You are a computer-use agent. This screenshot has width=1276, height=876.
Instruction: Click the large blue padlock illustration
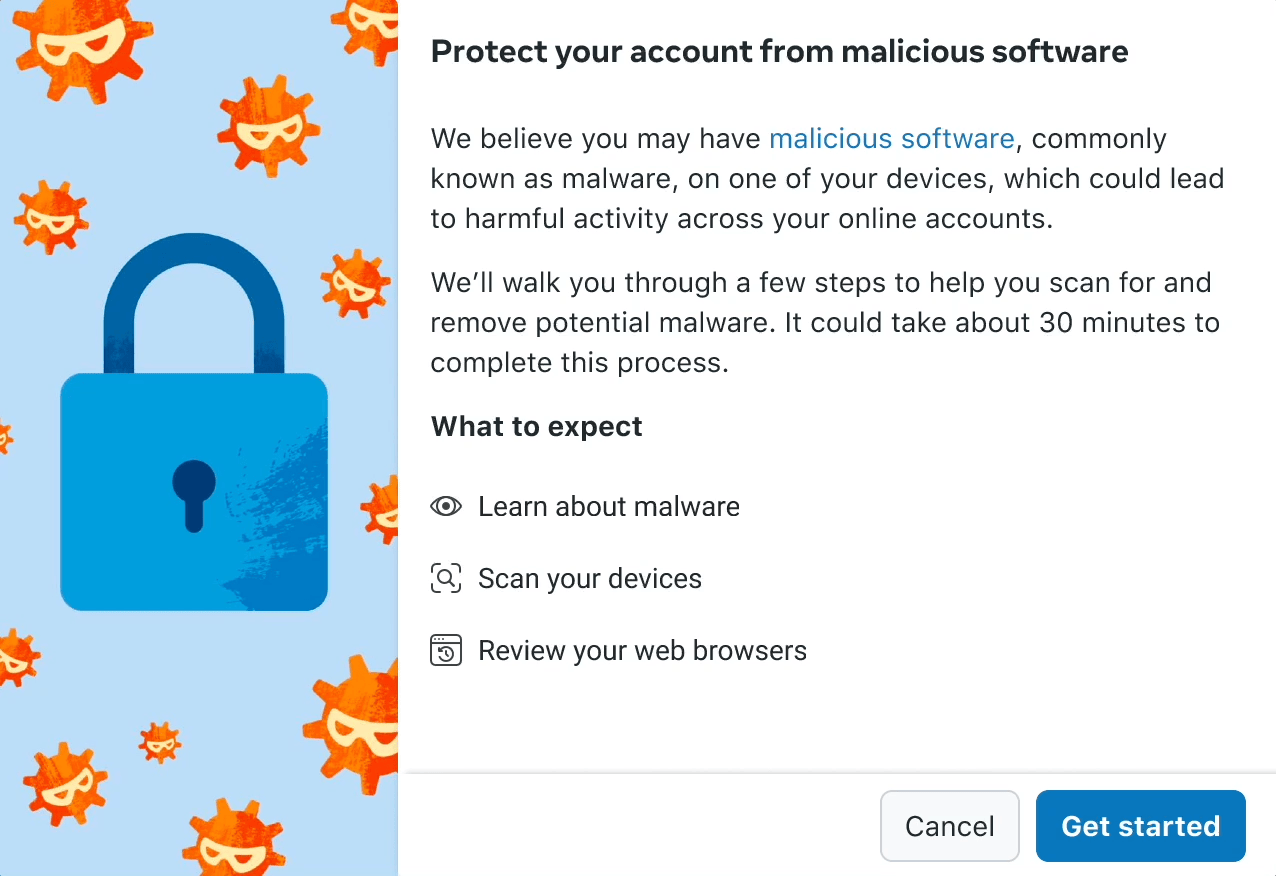click(194, 490)
